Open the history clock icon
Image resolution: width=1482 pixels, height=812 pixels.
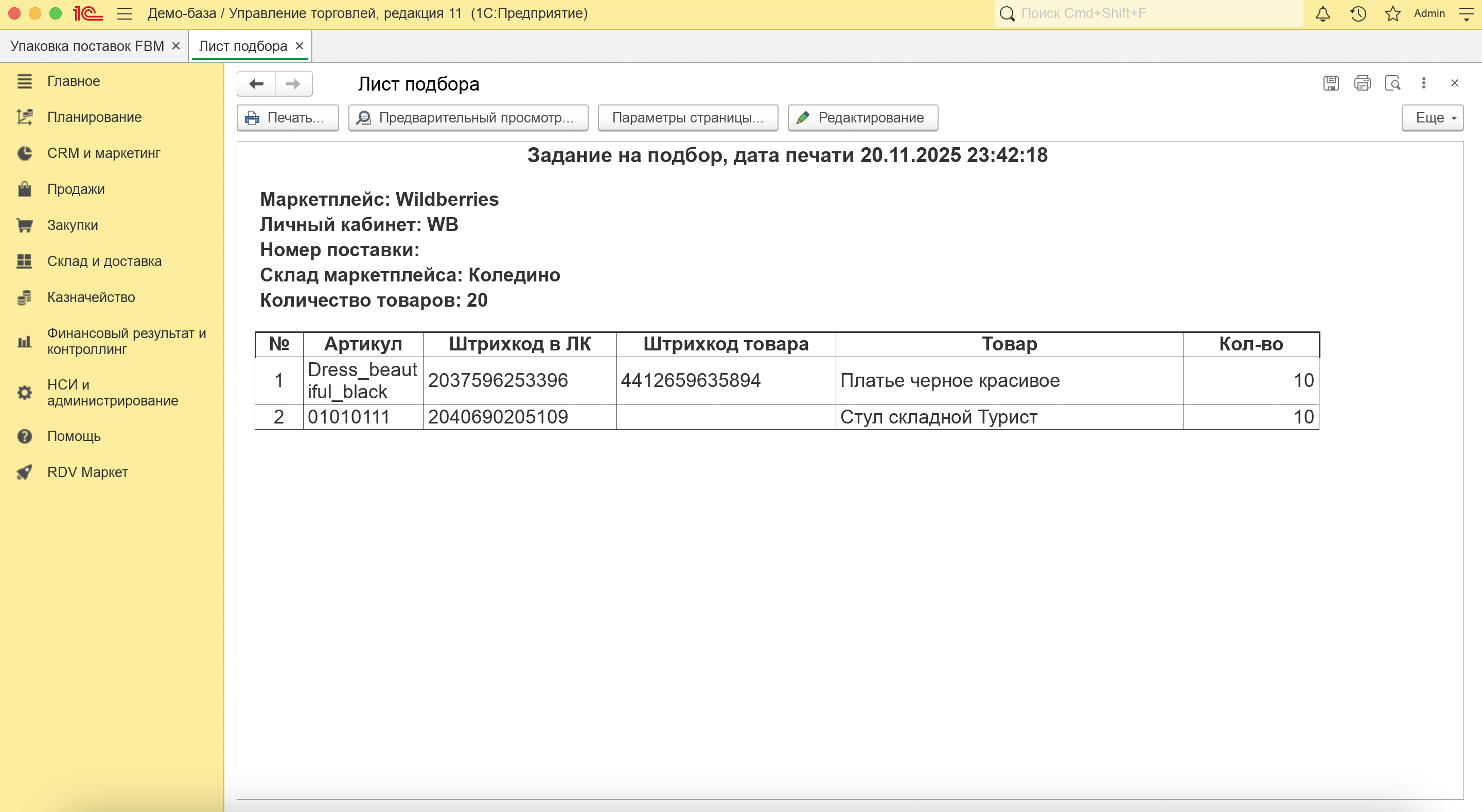(x=1358, y=13)
